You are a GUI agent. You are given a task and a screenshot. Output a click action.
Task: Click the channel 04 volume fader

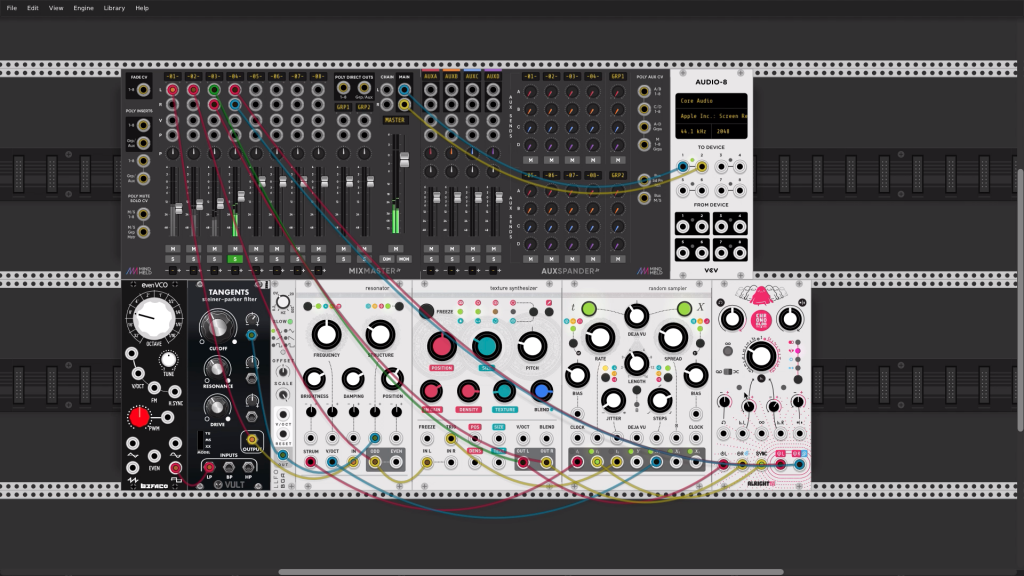[241, 196]
